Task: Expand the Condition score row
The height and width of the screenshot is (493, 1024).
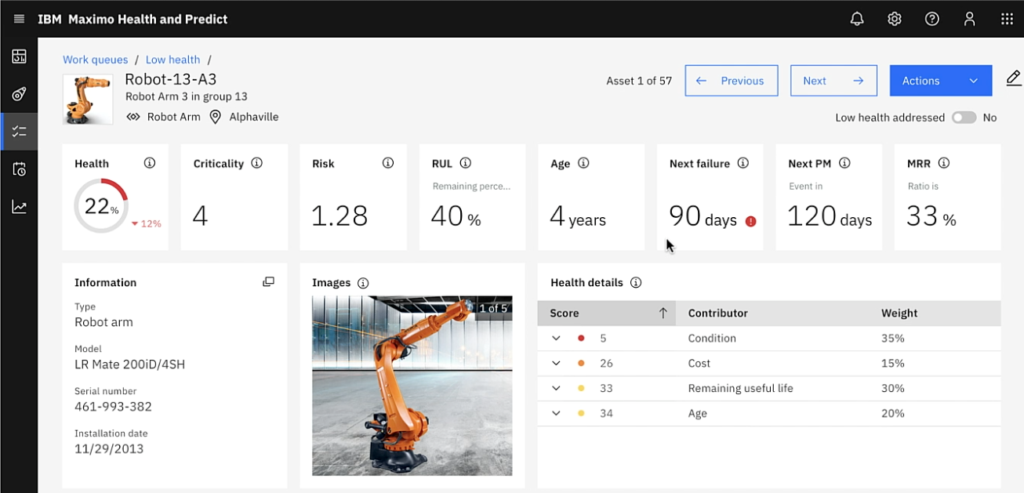Action: click(x=556, y=338)
